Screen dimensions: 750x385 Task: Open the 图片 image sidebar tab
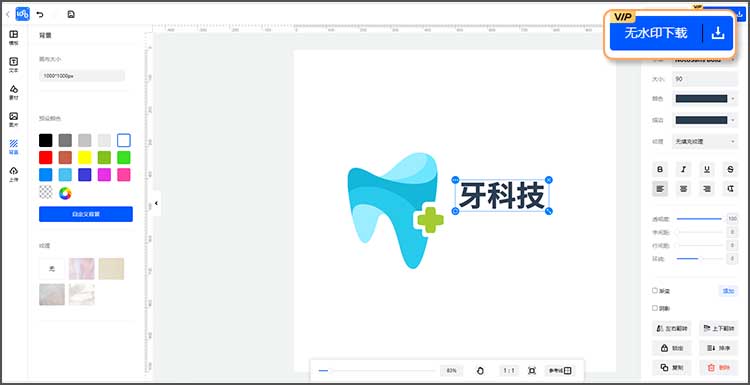[14, 120]
